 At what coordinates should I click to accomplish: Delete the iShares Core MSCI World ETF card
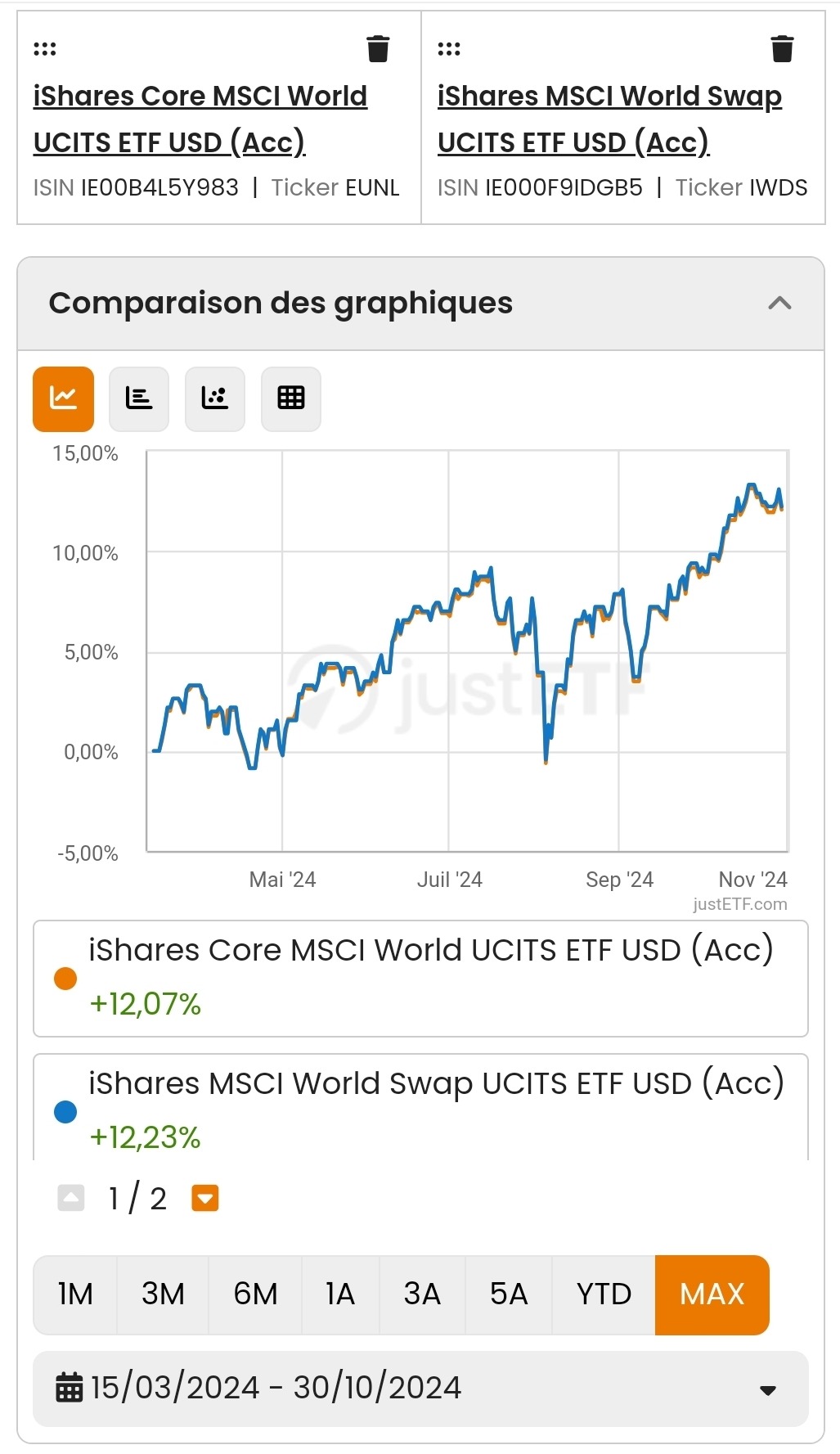(x=378, y=49)
